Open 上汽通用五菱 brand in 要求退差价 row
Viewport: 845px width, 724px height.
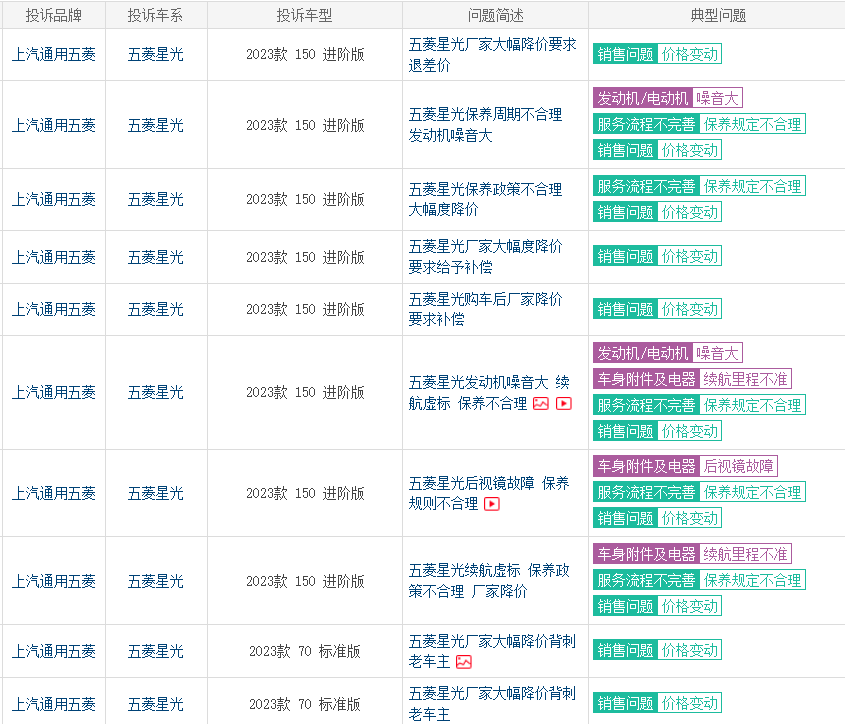53,54
